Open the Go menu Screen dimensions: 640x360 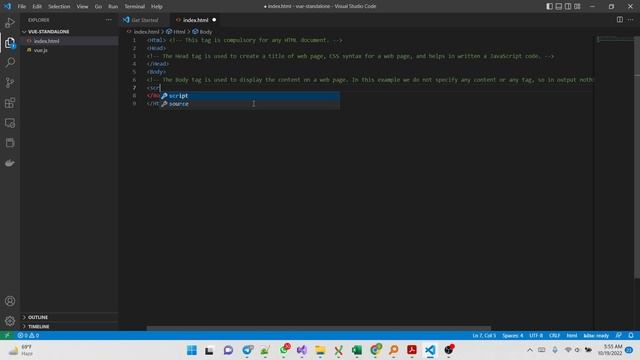point(98,7)
